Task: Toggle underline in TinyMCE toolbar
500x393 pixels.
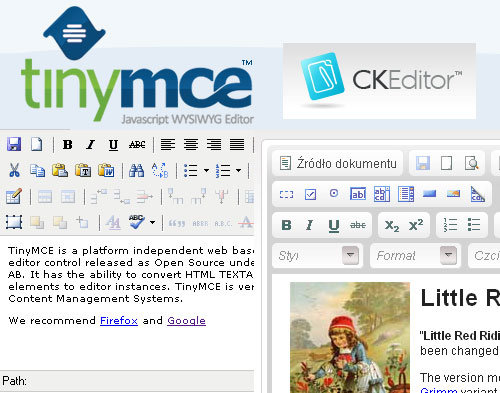Action: click(113, 145)
